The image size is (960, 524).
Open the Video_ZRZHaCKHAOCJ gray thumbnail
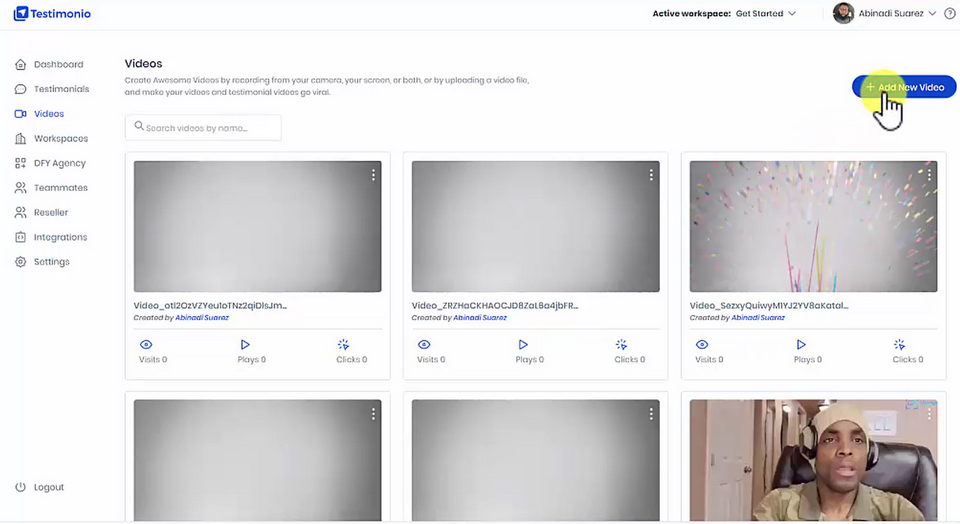point(535,226)
